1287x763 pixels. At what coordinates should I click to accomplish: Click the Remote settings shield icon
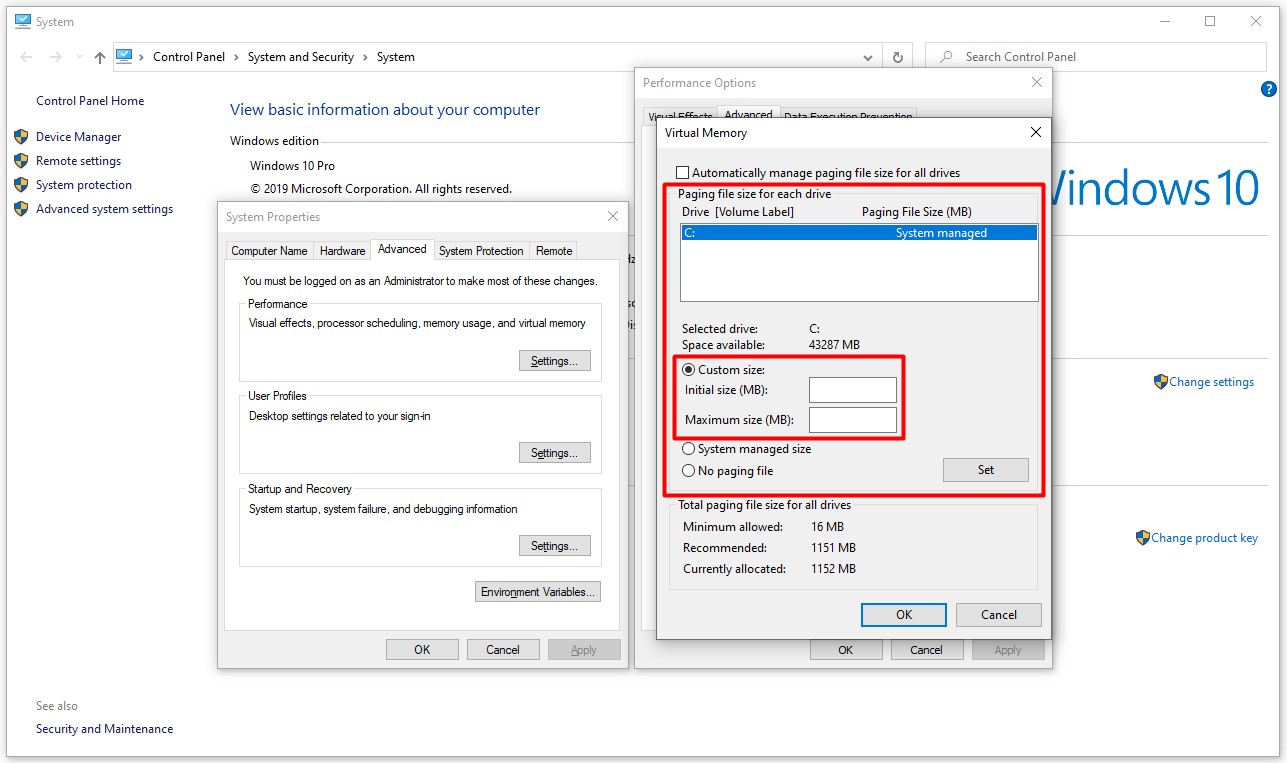tap(20, 161)
